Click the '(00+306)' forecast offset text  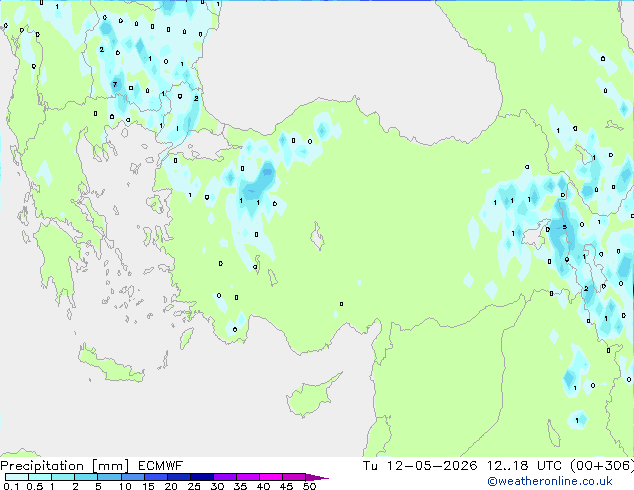click(x=602, y=466)
